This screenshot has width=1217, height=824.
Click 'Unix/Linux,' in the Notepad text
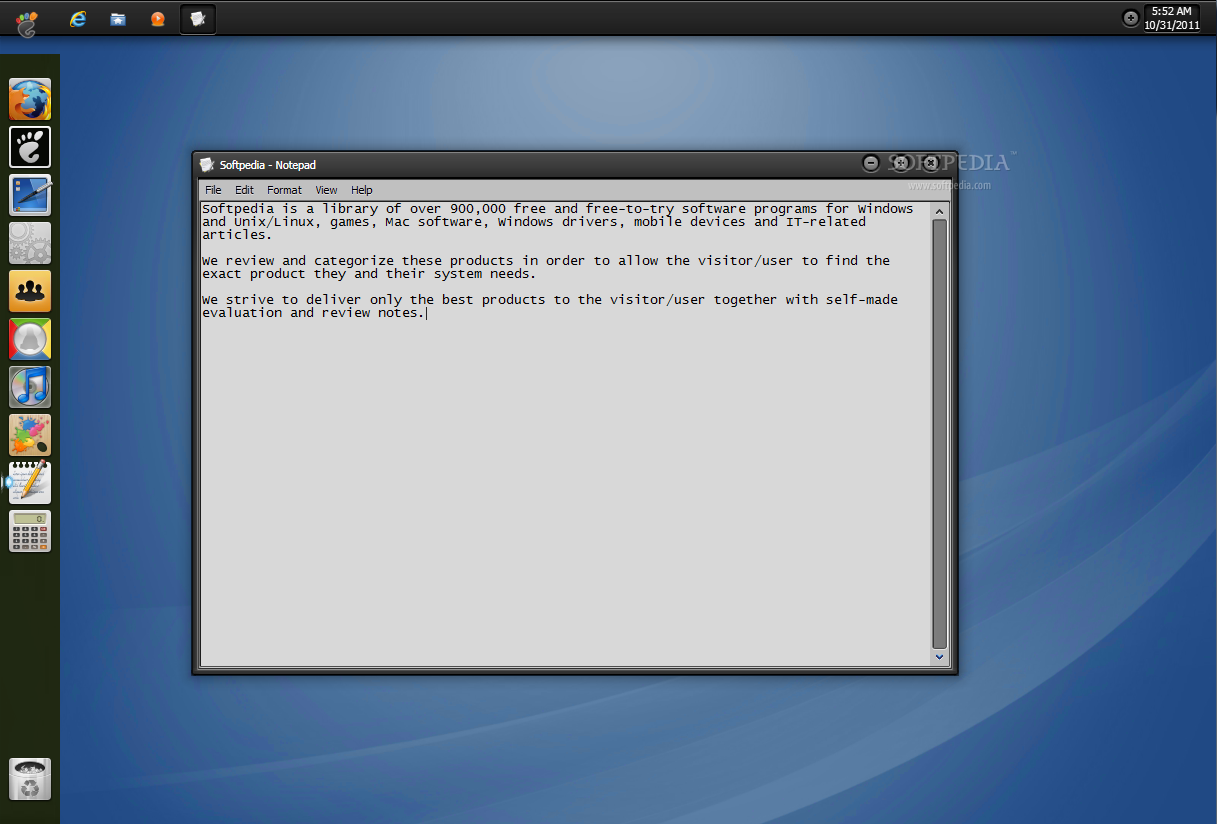(x=278, y=222)
